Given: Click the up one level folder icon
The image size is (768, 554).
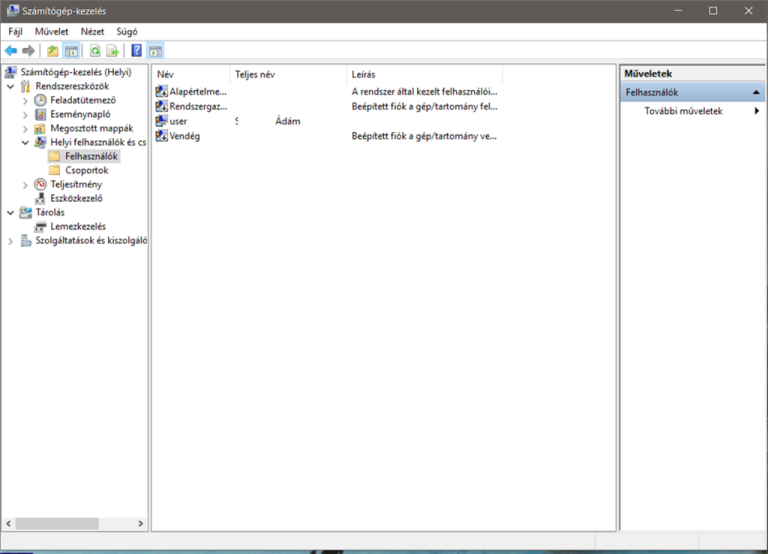Looking at the screenshot, I should [52, 50].
